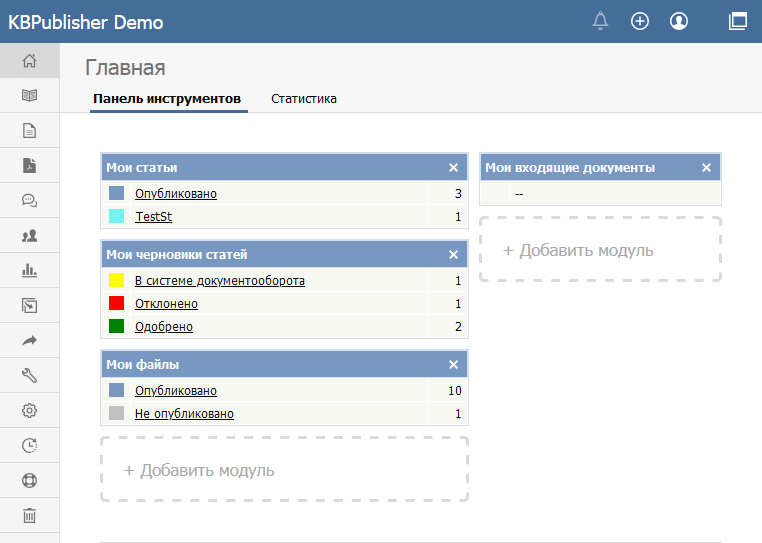Open the wrench tools icon in sidebar
Image resolution: width=762 pixels, height=543 pixels.
point(29,375)
